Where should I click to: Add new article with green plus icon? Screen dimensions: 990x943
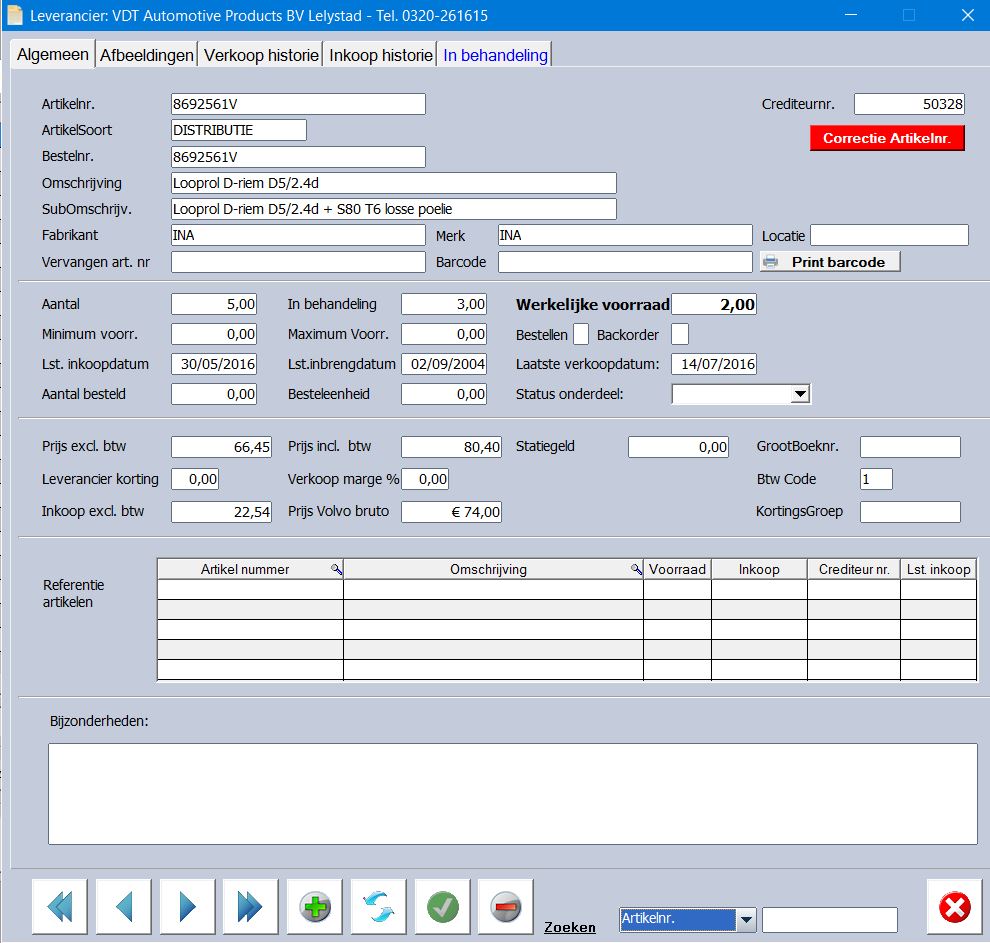315,907
